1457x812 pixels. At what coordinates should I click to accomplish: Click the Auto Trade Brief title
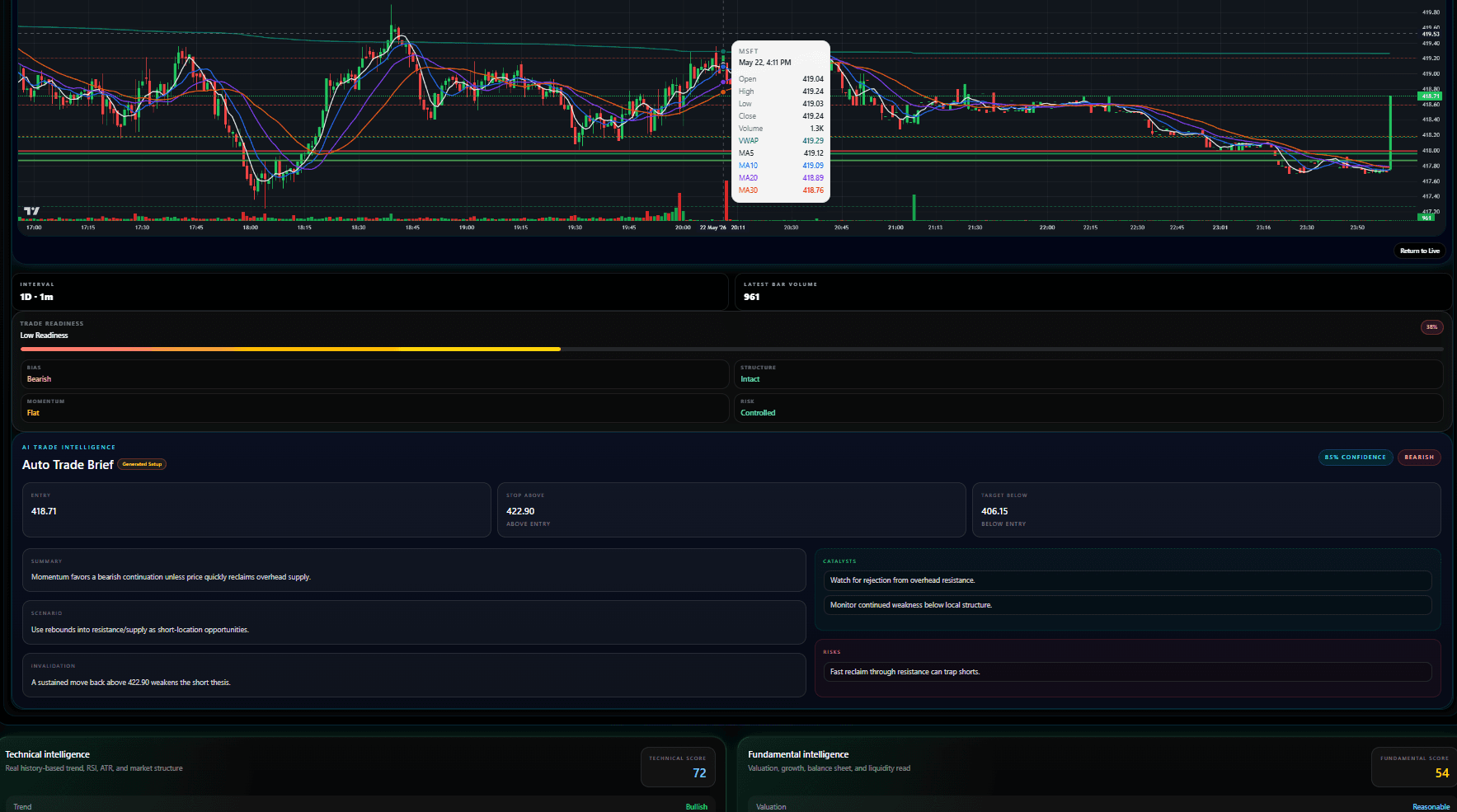click(68, 465)
